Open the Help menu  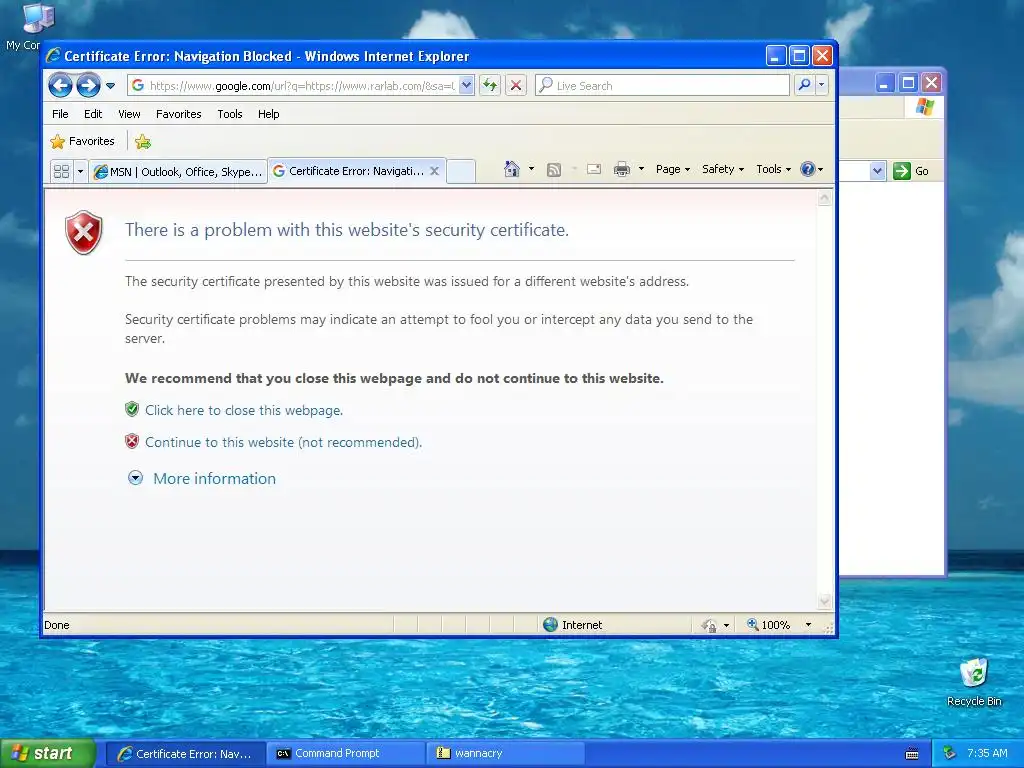tap(268, 114)
